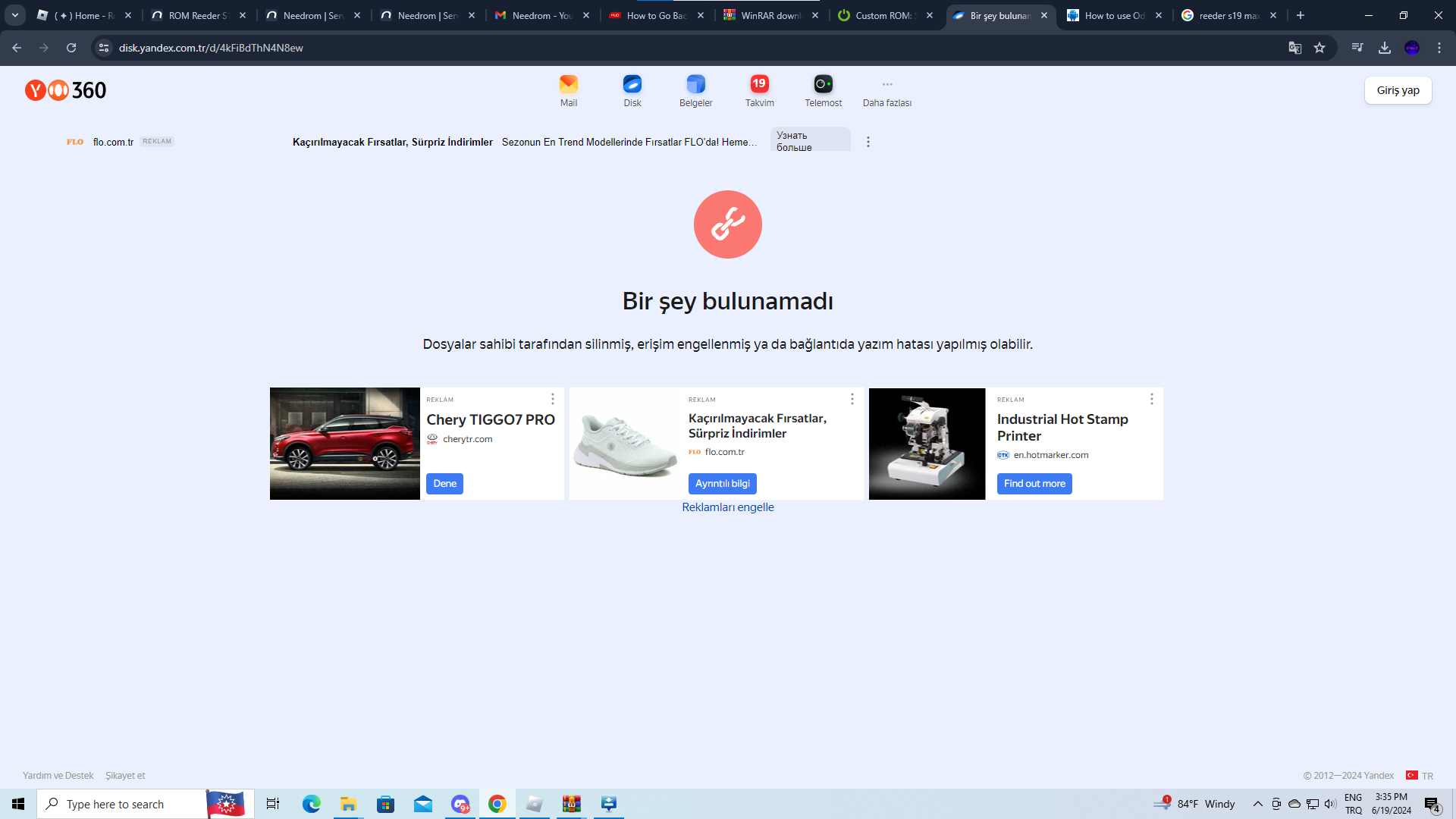1456x819 pixels.
Task: Open options menu on Industrial Hot Stamp ad
Action: [1151, 399]
